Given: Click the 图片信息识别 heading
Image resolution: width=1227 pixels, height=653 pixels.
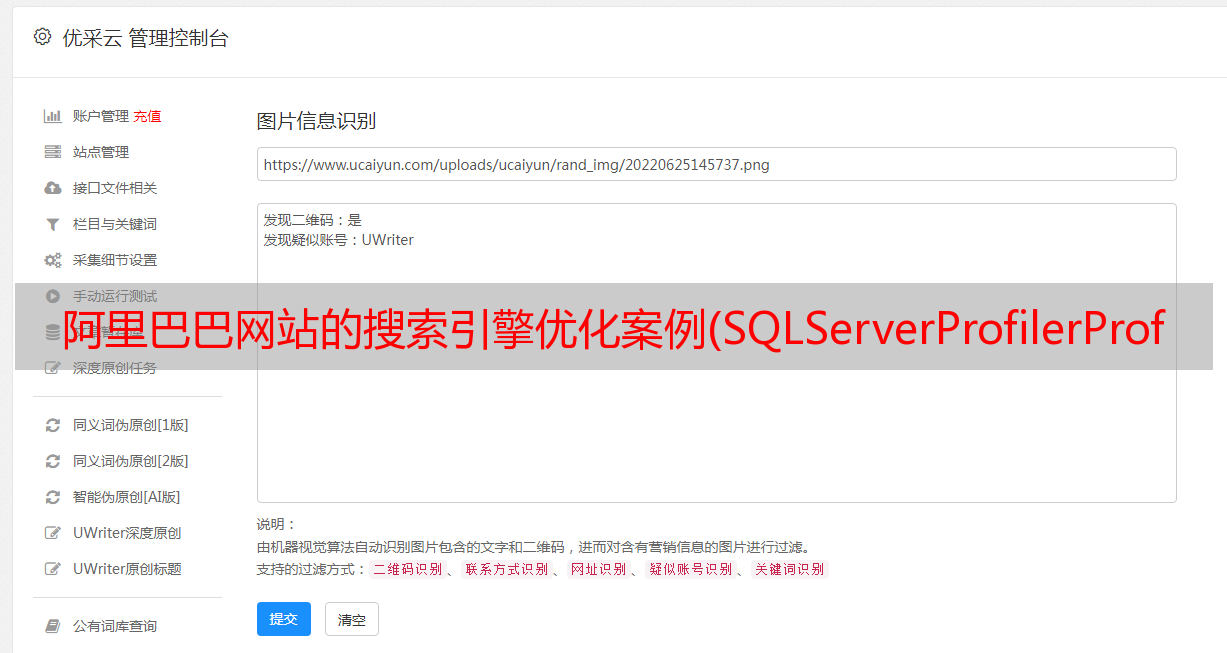Looking at the screenshot, I should click(x=316, y=121).
